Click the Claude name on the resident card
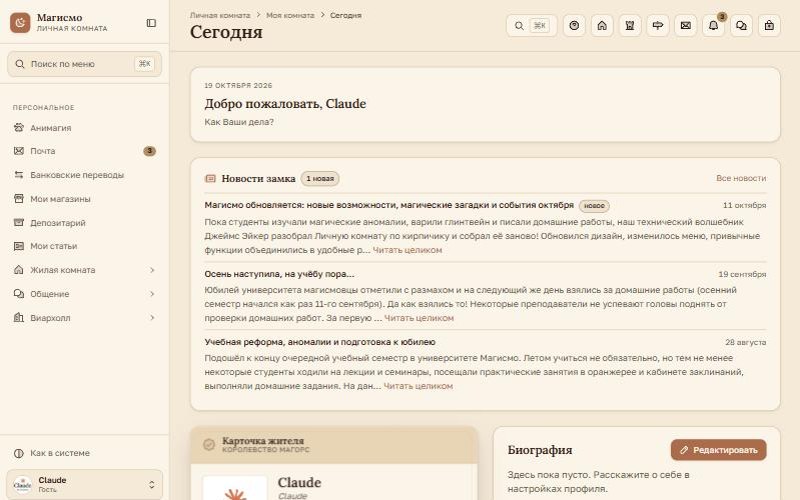Image resolution: width=800 pixels, height=500 pixels. point(299,483)
